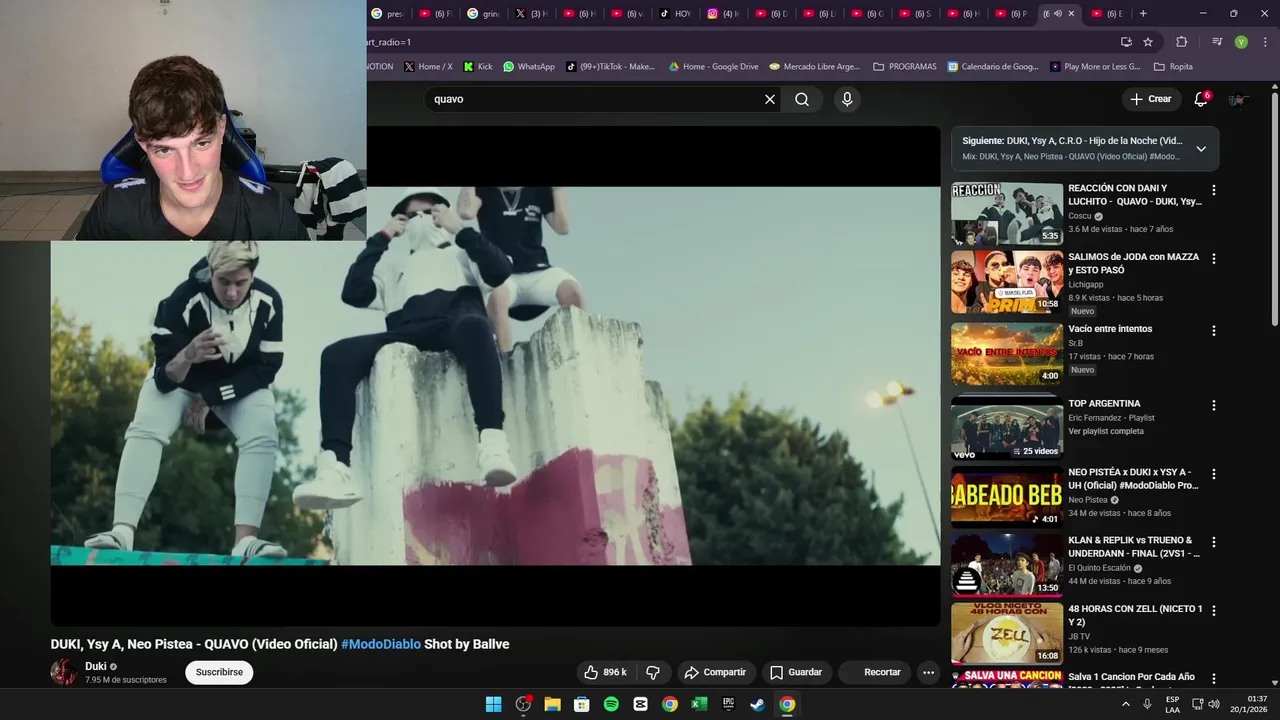
Task: Open options menu for REACCIÓN CON DANI Y LUCHITO video
Action: click(x=1214, y=190)
